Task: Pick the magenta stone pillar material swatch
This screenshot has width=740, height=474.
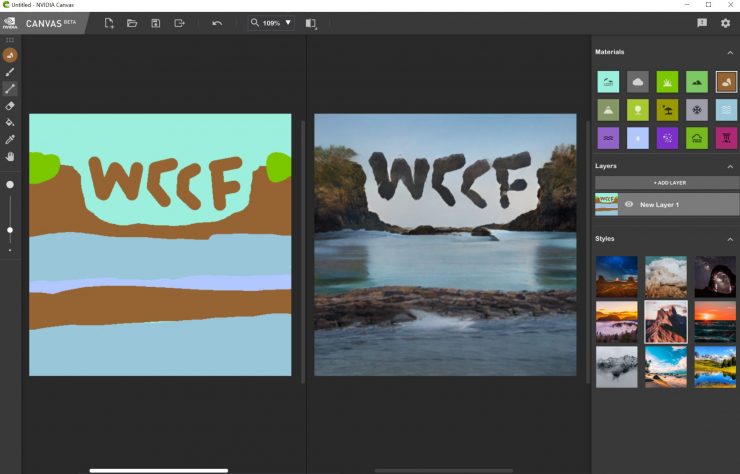Action: [x=726, y=138]
